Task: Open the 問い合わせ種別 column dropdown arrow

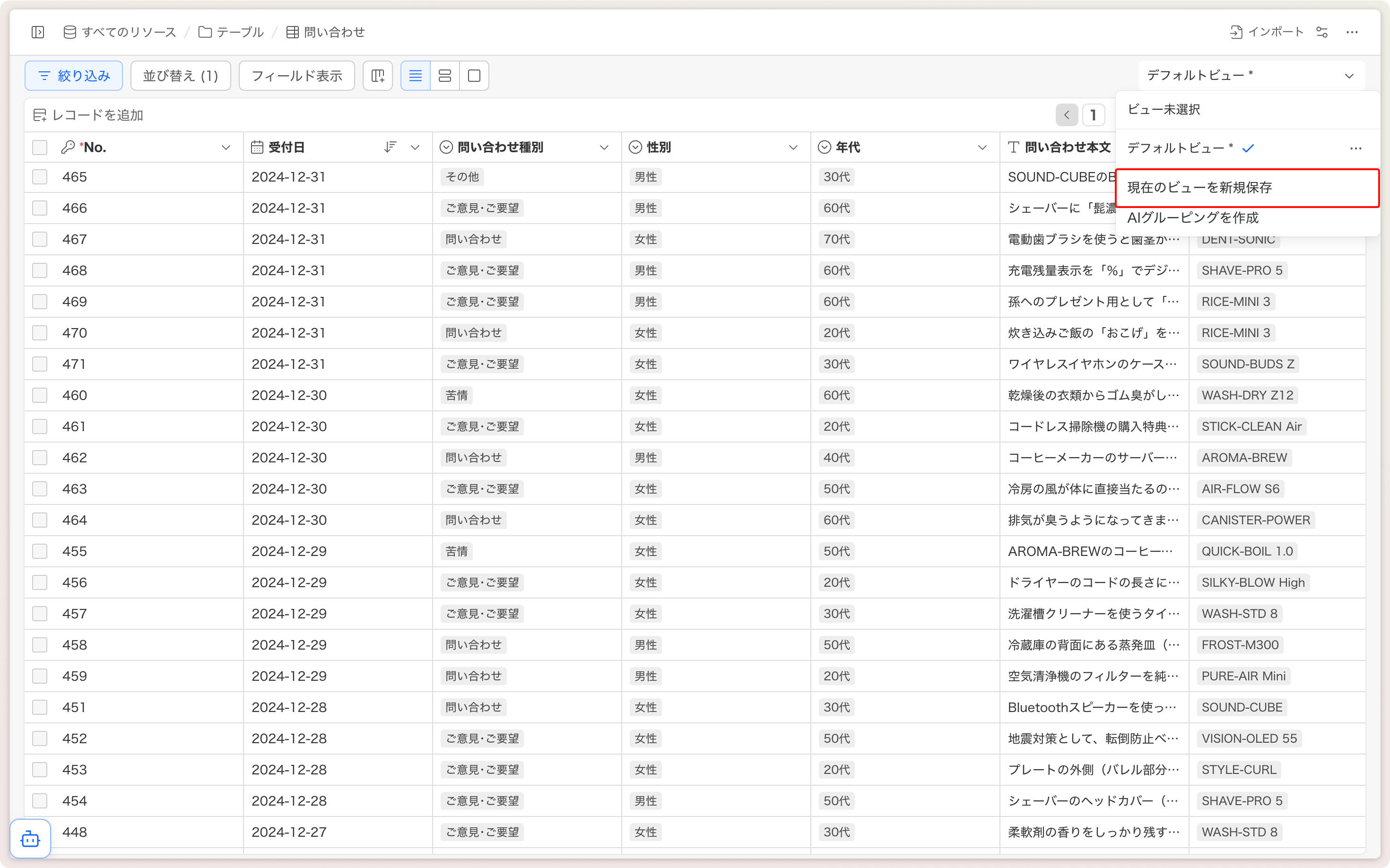Action: point(604,148)
